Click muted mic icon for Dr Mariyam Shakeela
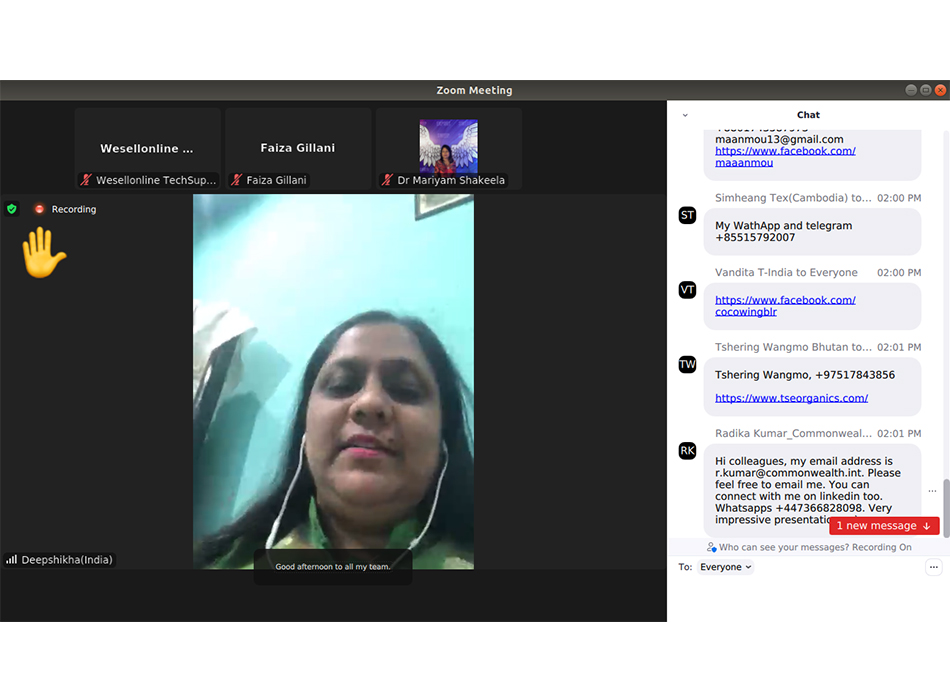The width and height of the screenshot is (950, 700). coord(387,180)
